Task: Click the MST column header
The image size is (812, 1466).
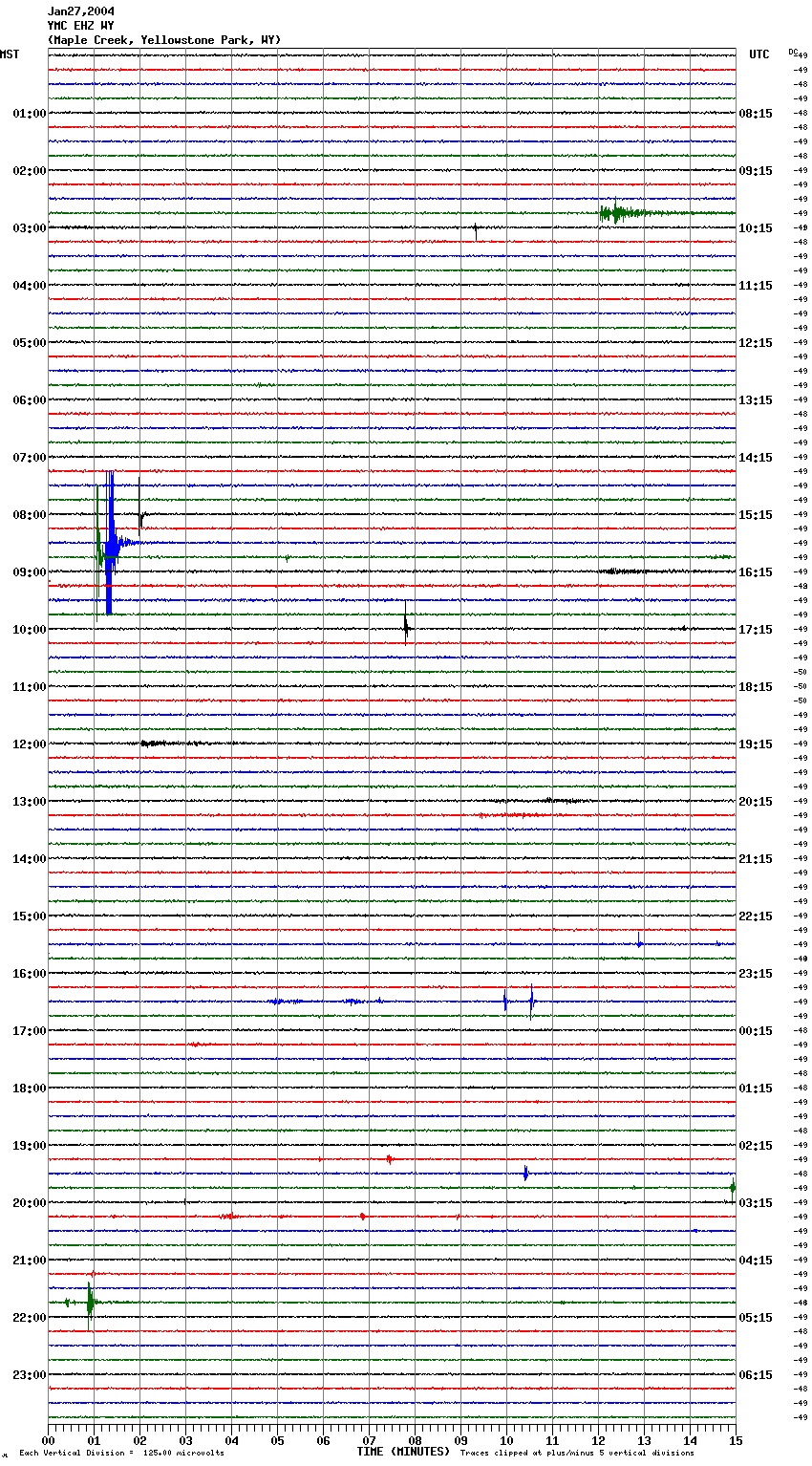Action: pos(10,54)
